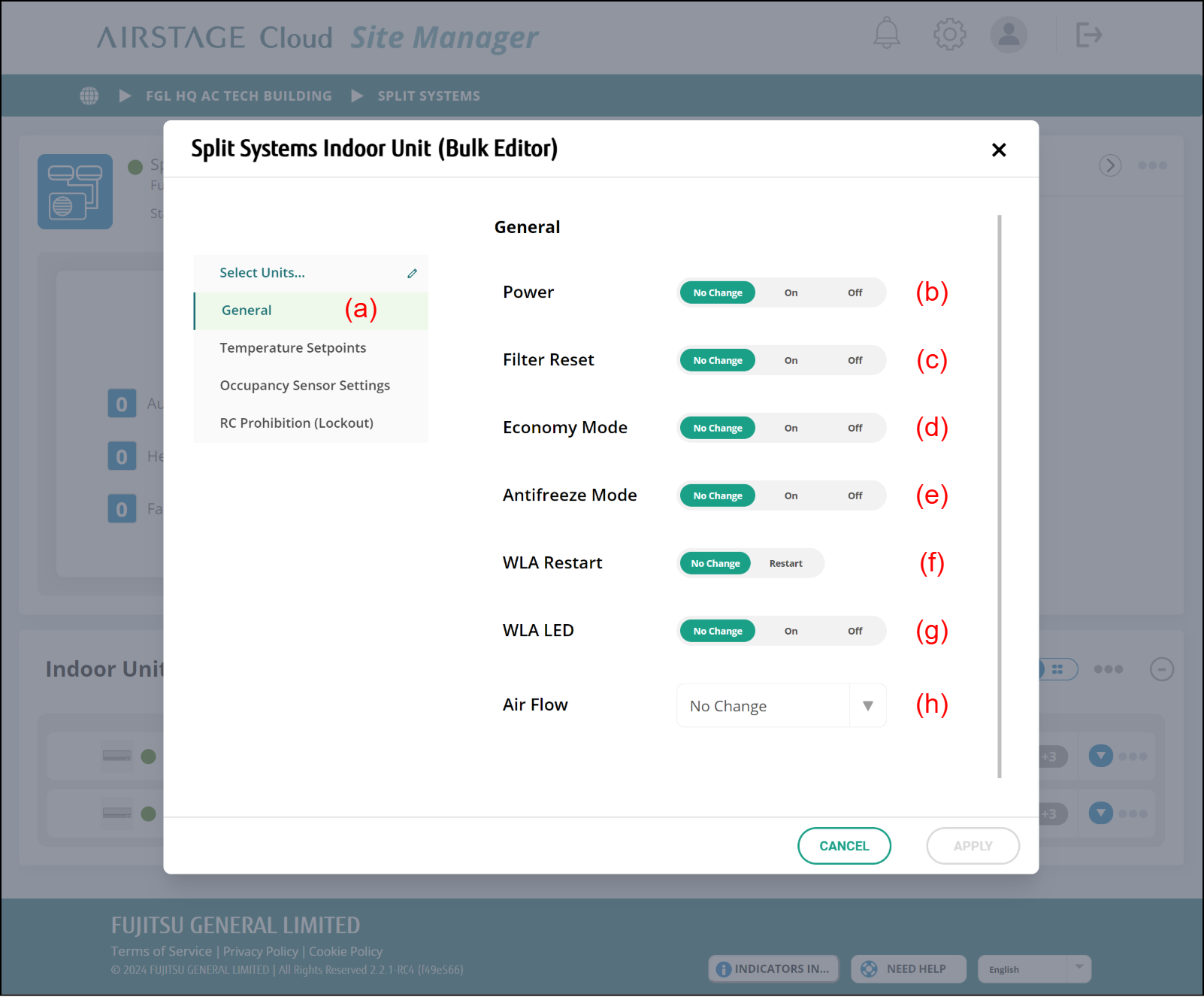The image size is (1204, 997).
Task: Open the English language dropdown
Action: click(1033, 969)
